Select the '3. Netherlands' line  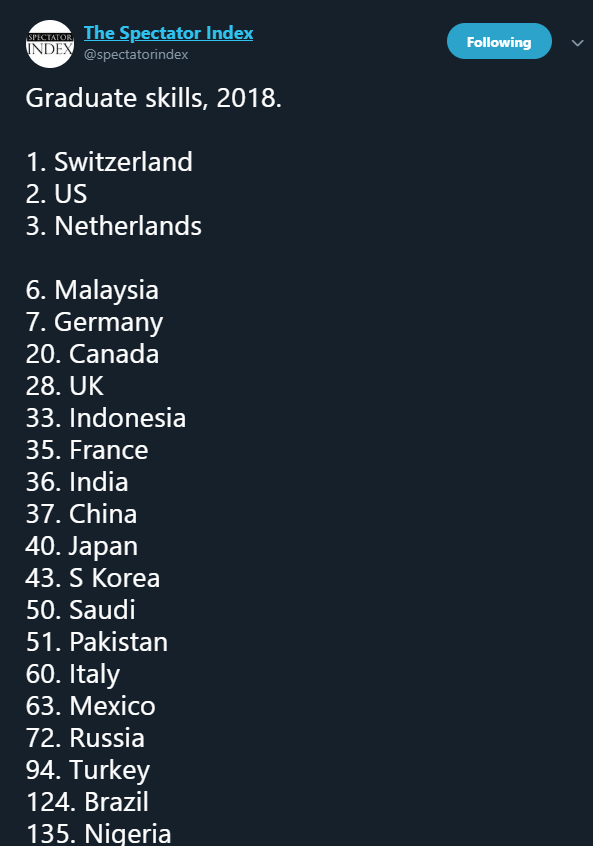click(113, 226)
